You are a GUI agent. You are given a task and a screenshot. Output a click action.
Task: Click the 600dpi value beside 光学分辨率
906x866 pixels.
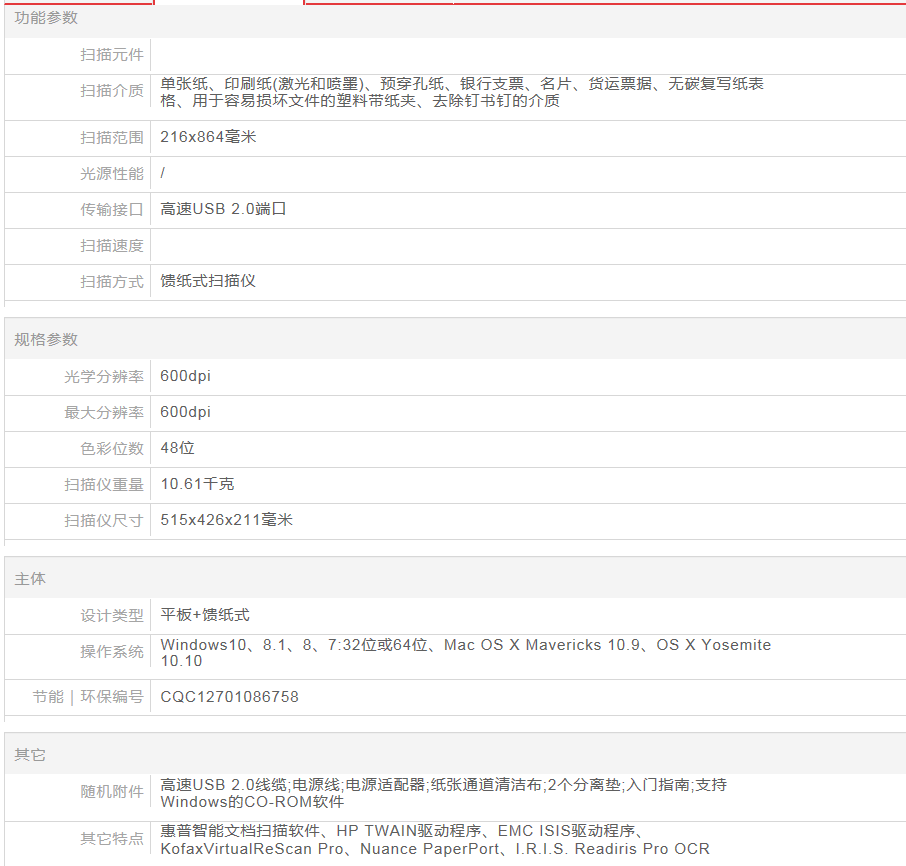click(186, 376)
